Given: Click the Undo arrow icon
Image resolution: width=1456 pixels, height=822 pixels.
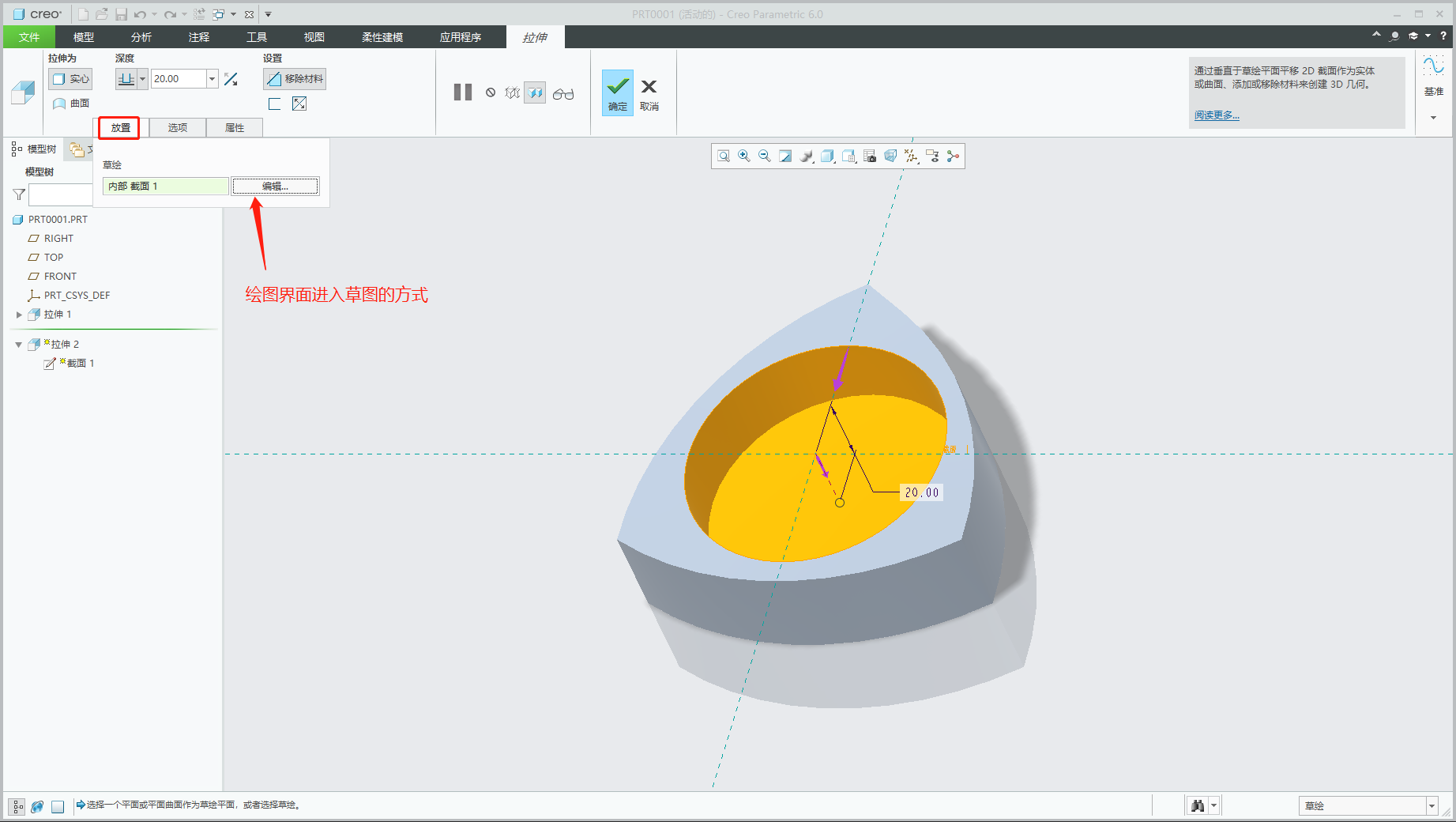Looking at the screenshot, I should tap(140, 14).
